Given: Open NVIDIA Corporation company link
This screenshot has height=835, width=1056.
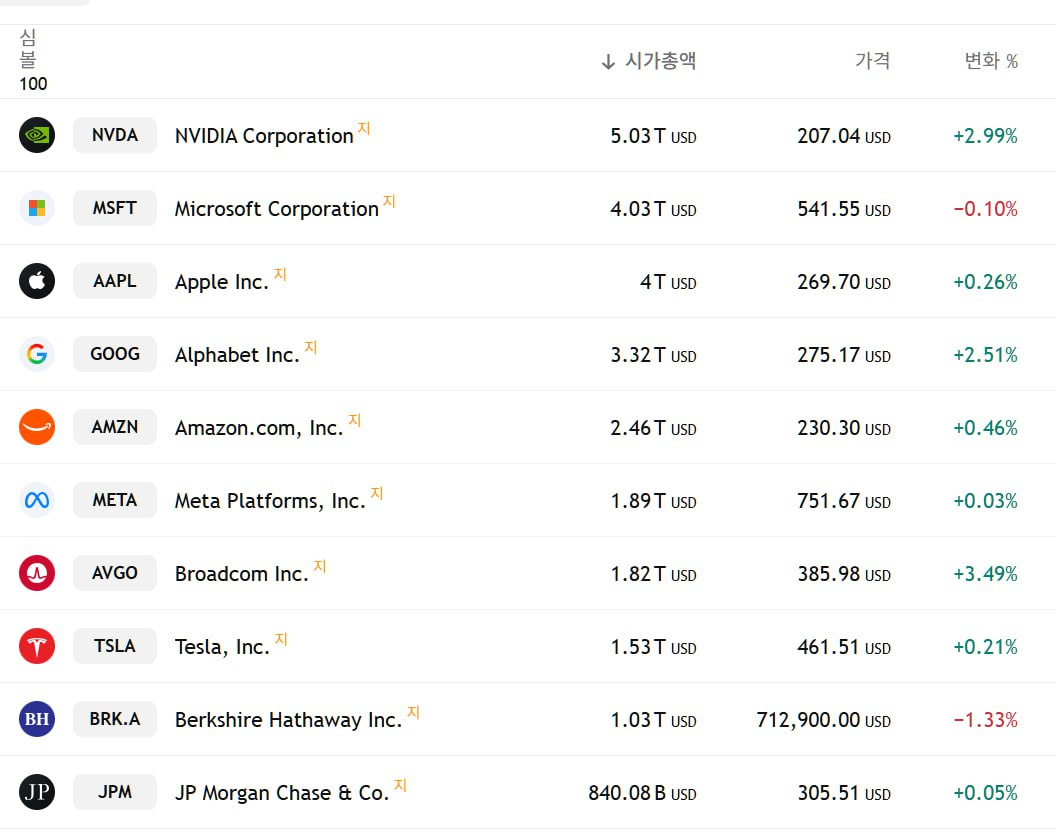Looking at the screenshot, I should (x=264, y=136).
